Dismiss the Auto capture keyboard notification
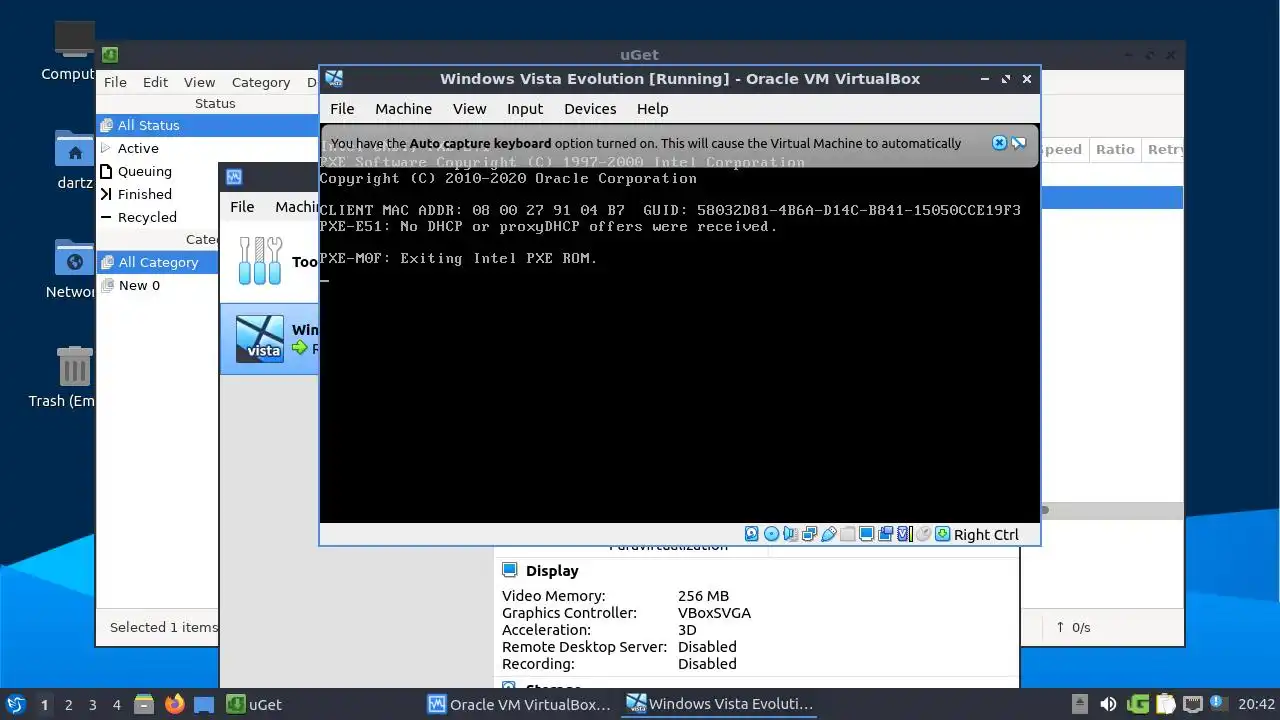This screenshot has width=1280, height=720. 999,143
